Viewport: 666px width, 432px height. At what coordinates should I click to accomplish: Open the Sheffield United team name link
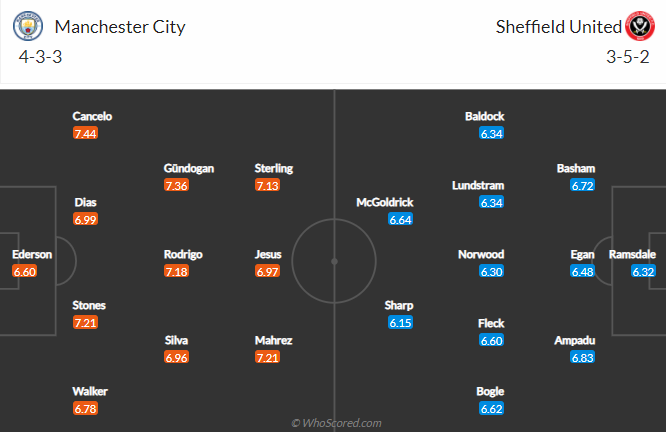coord(558,26)
